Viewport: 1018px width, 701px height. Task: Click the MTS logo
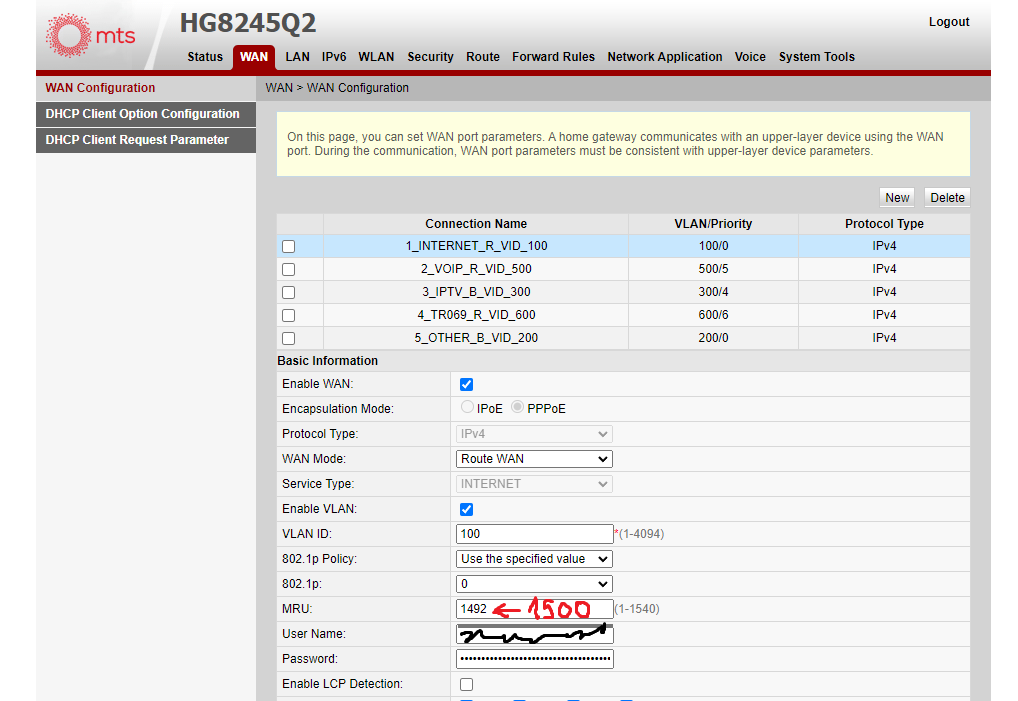point(90,35)
